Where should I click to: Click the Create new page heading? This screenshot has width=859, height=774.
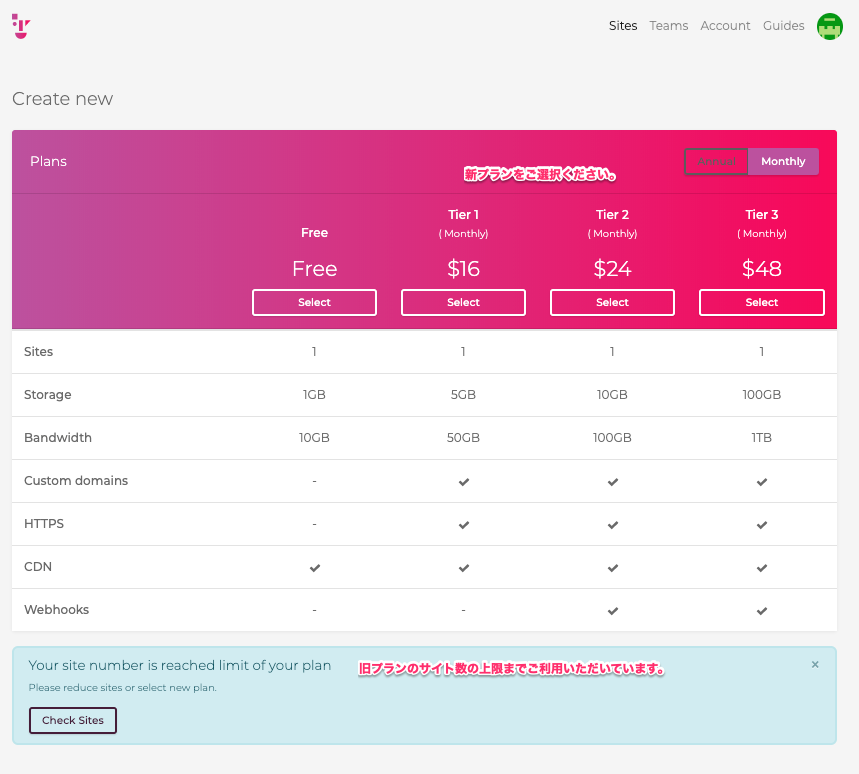point(62,99)
